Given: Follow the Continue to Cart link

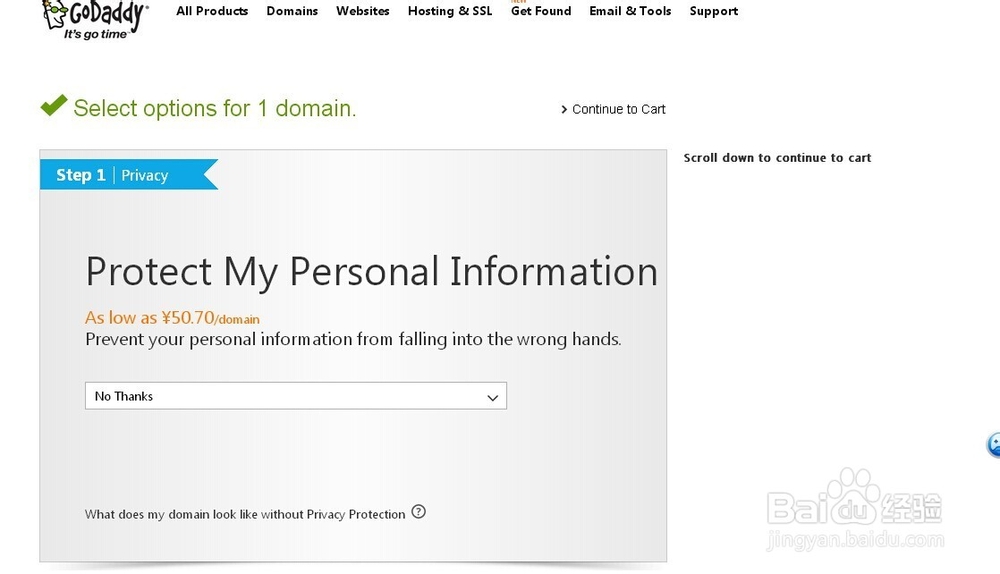Looking at the screenshot, I should click(618, 109).
